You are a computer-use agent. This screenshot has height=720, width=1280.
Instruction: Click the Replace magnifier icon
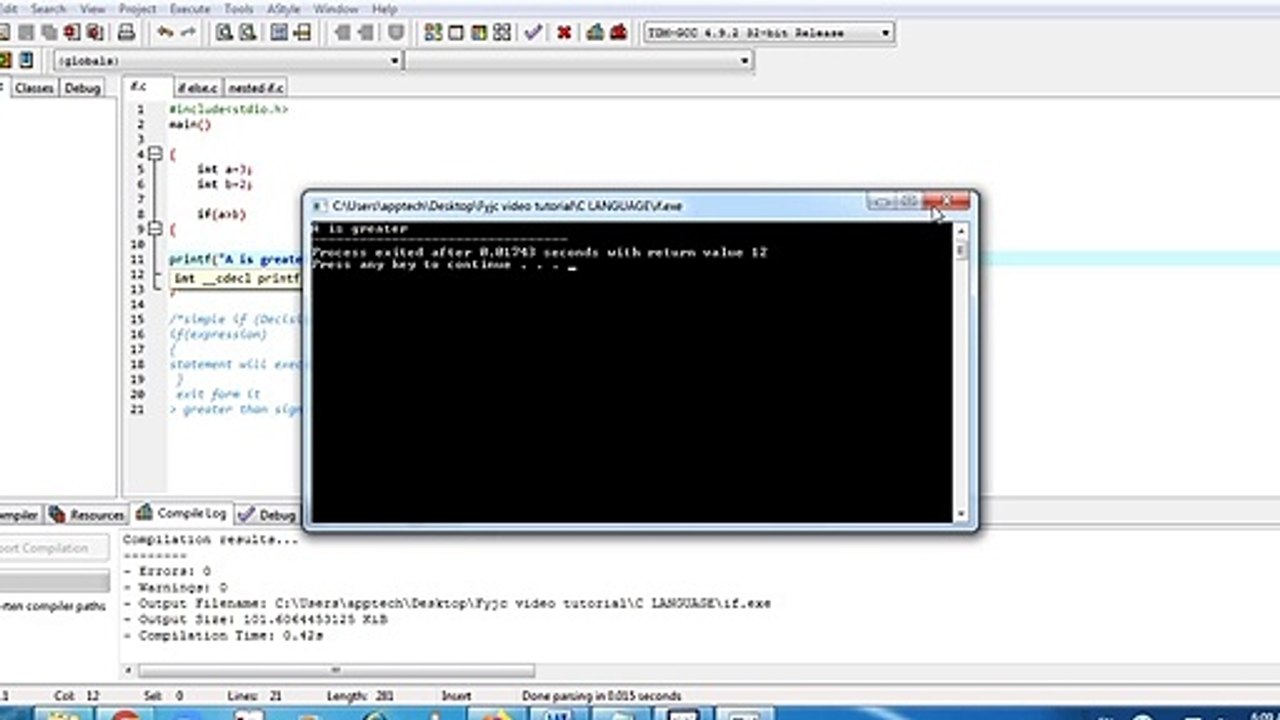tap(247, 33)
